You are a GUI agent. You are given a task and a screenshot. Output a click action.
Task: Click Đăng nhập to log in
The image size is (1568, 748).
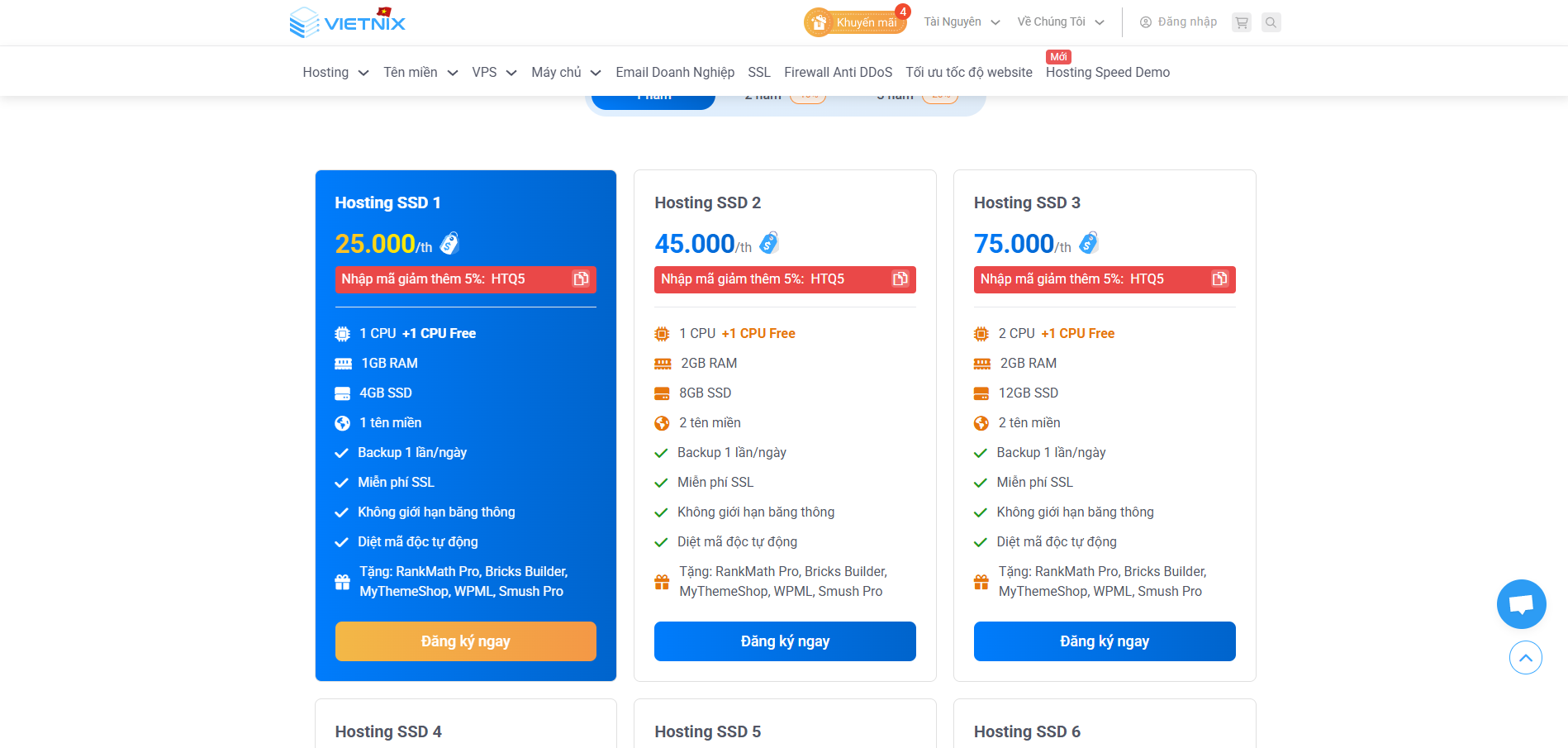point(1178,22)
